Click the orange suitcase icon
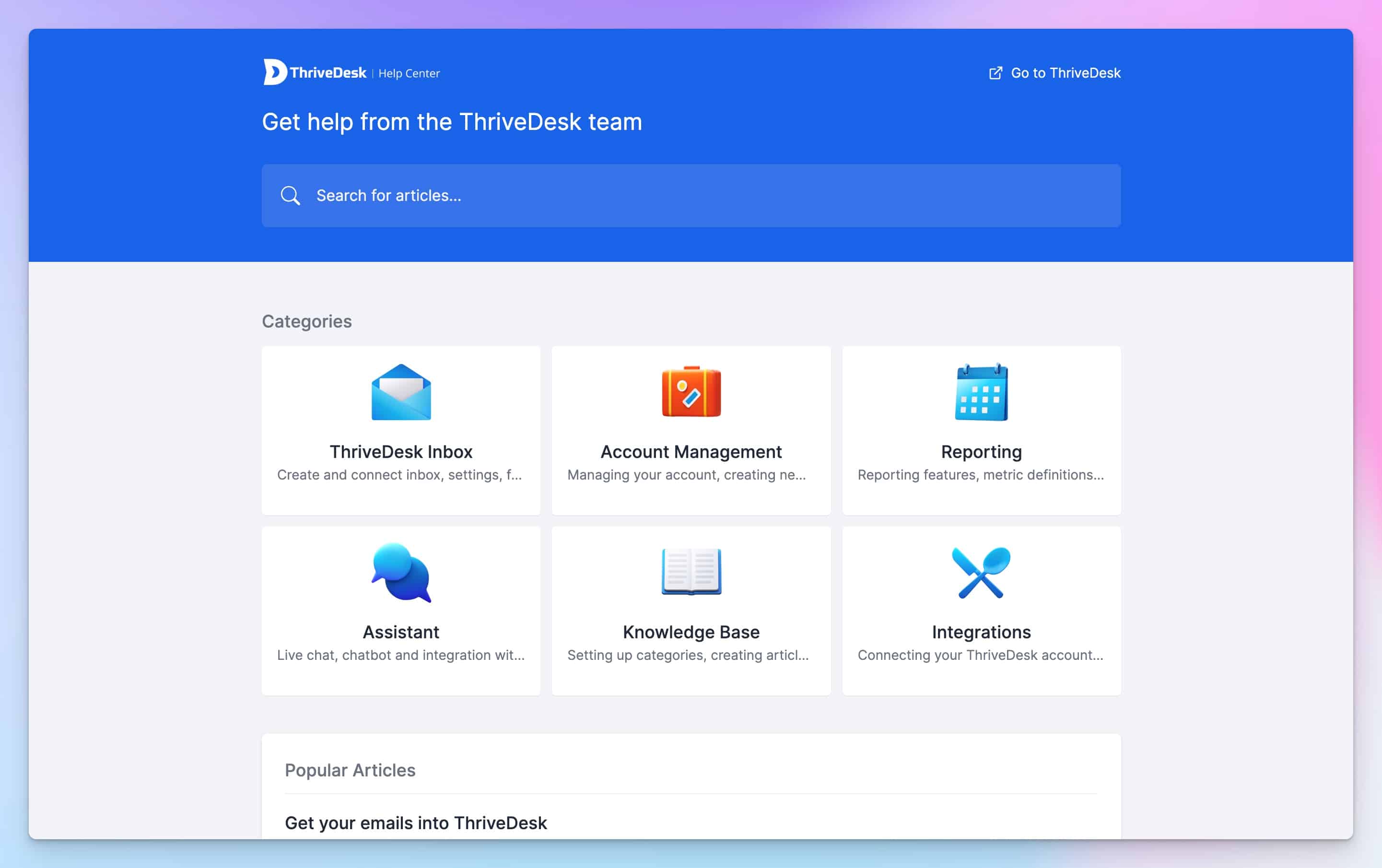 (691, 391)
